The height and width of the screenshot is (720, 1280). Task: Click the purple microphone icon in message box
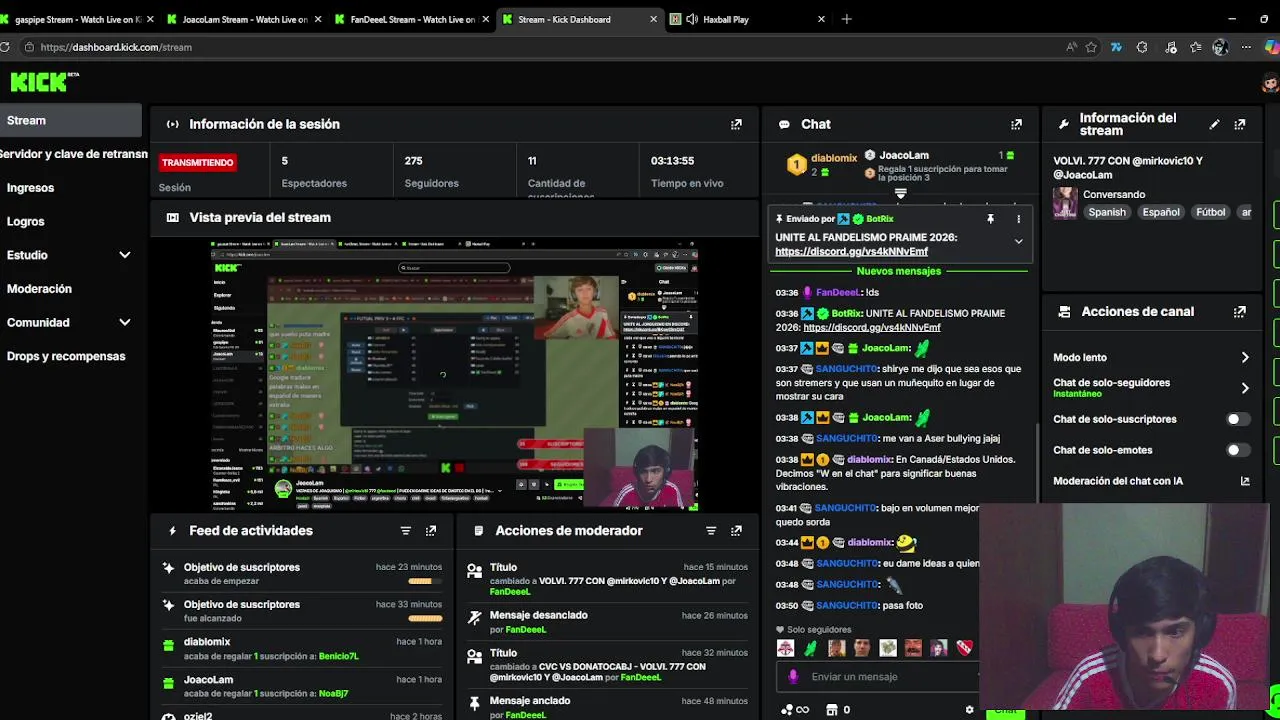point(793,677)
